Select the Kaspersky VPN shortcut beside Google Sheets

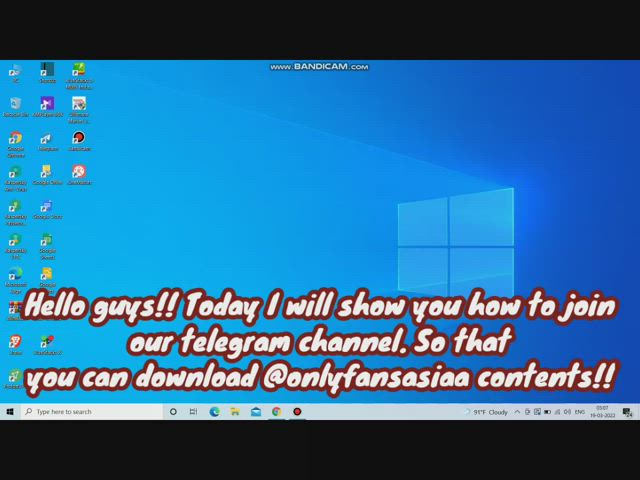pos(16,247)
